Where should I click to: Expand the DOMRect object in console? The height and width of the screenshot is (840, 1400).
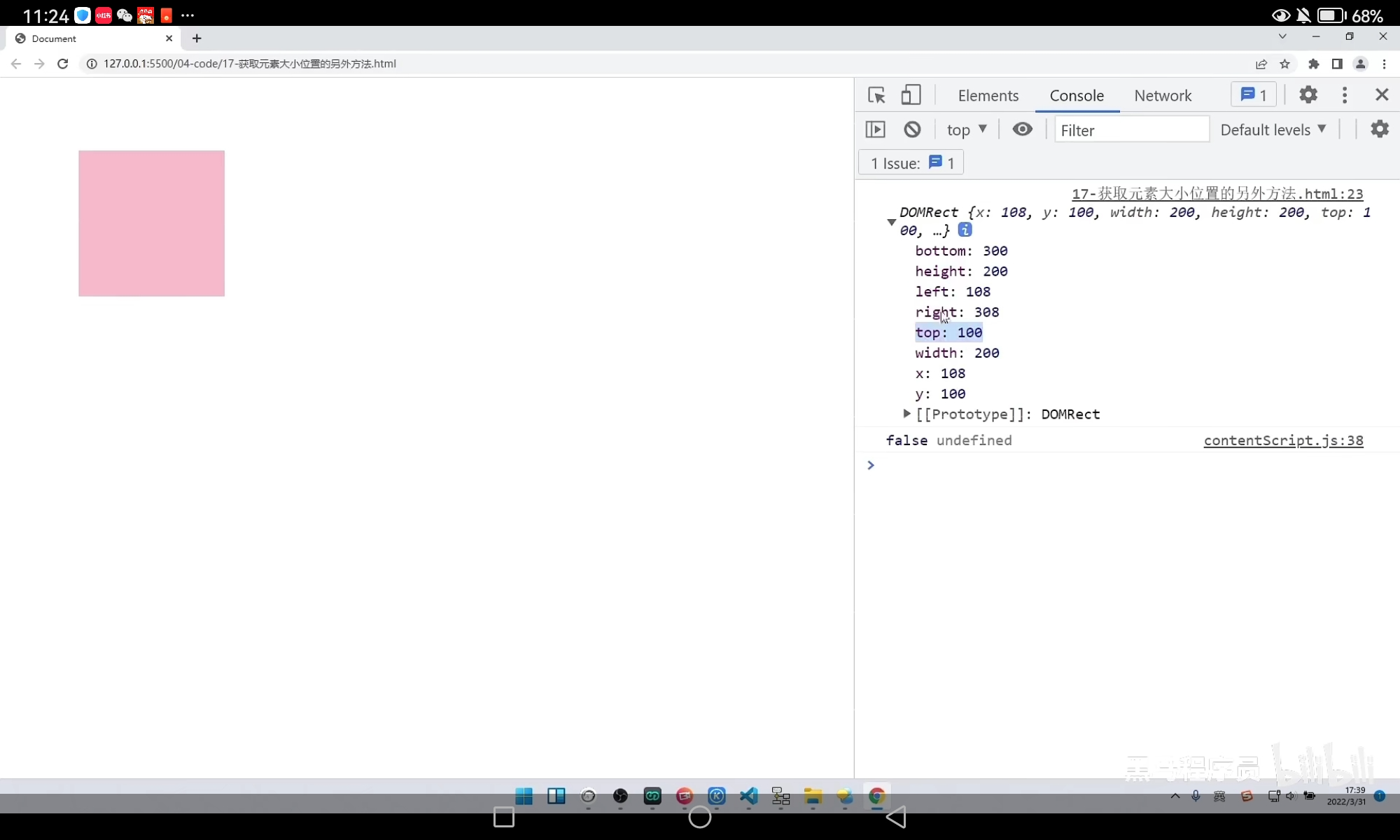coord(890,223)
